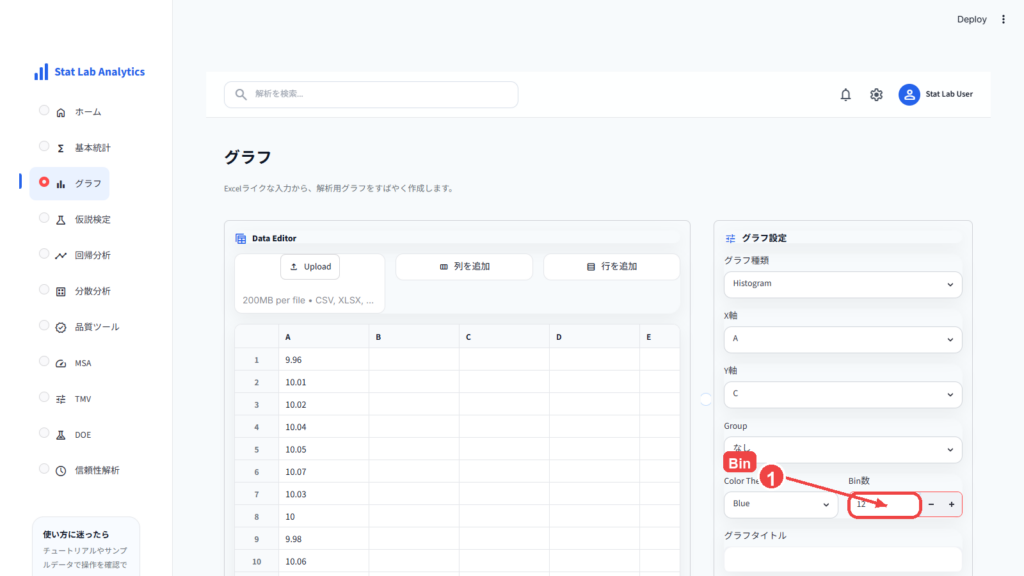Screen dimensions: 1024x576
Task: Open settings with the gear icon
Action: click(x=876, y=95)
